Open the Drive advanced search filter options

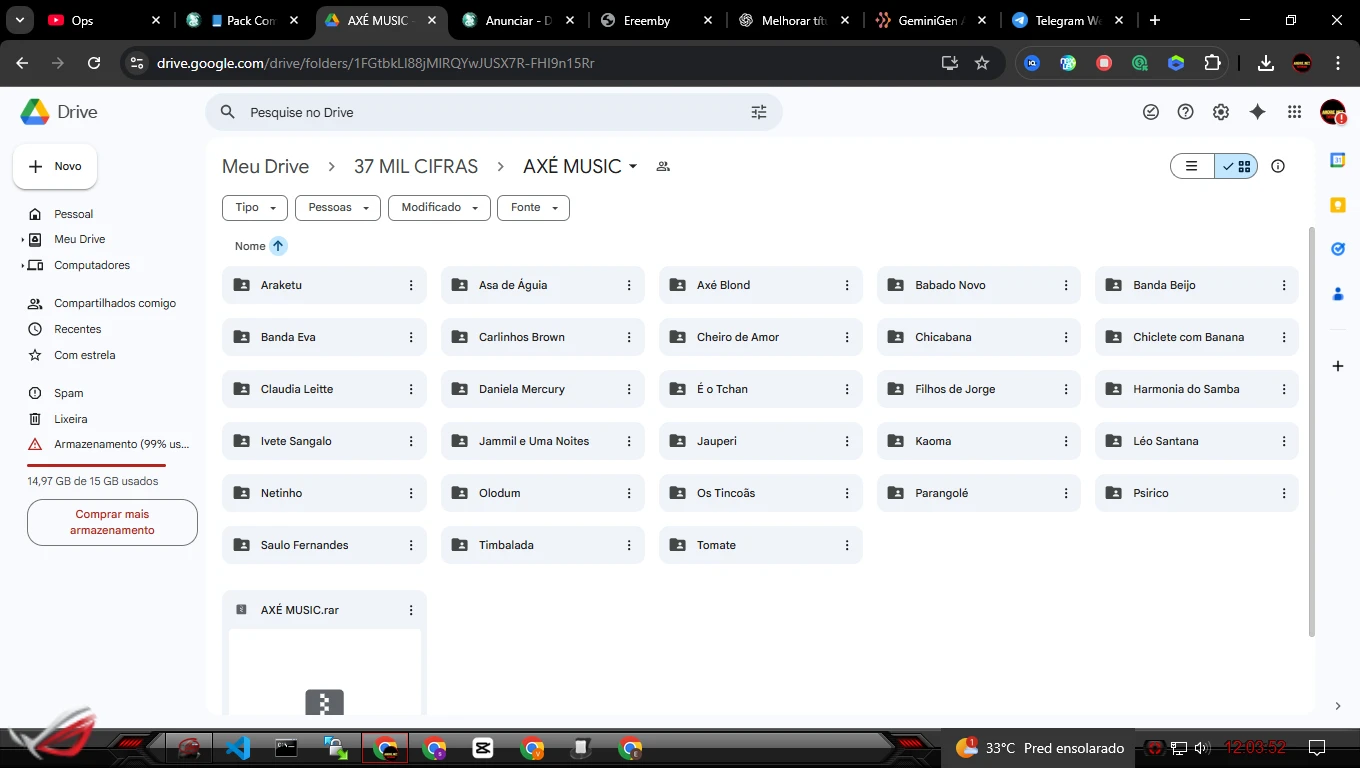coord(758,112)
